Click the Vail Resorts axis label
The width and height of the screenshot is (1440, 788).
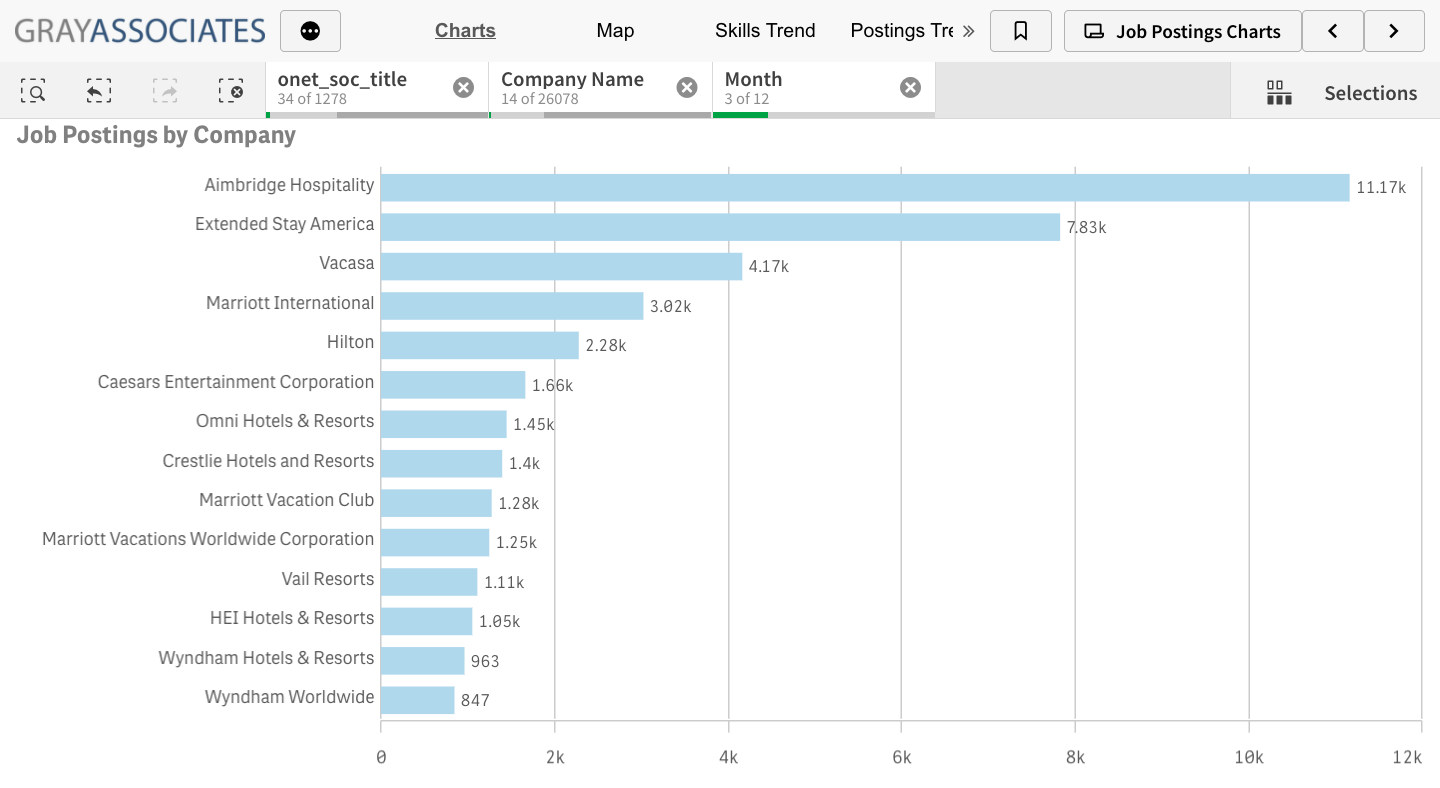click(328, 579)
